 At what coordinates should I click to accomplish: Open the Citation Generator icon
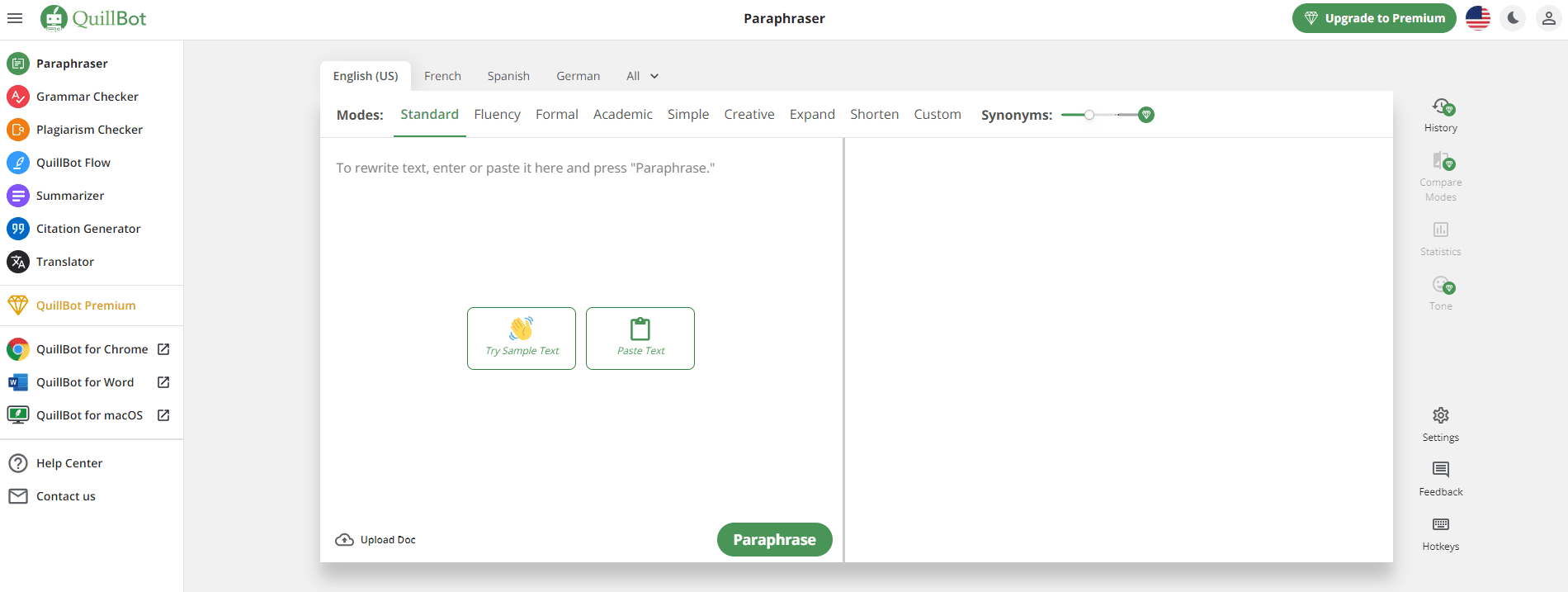click(x=17, y=229)
